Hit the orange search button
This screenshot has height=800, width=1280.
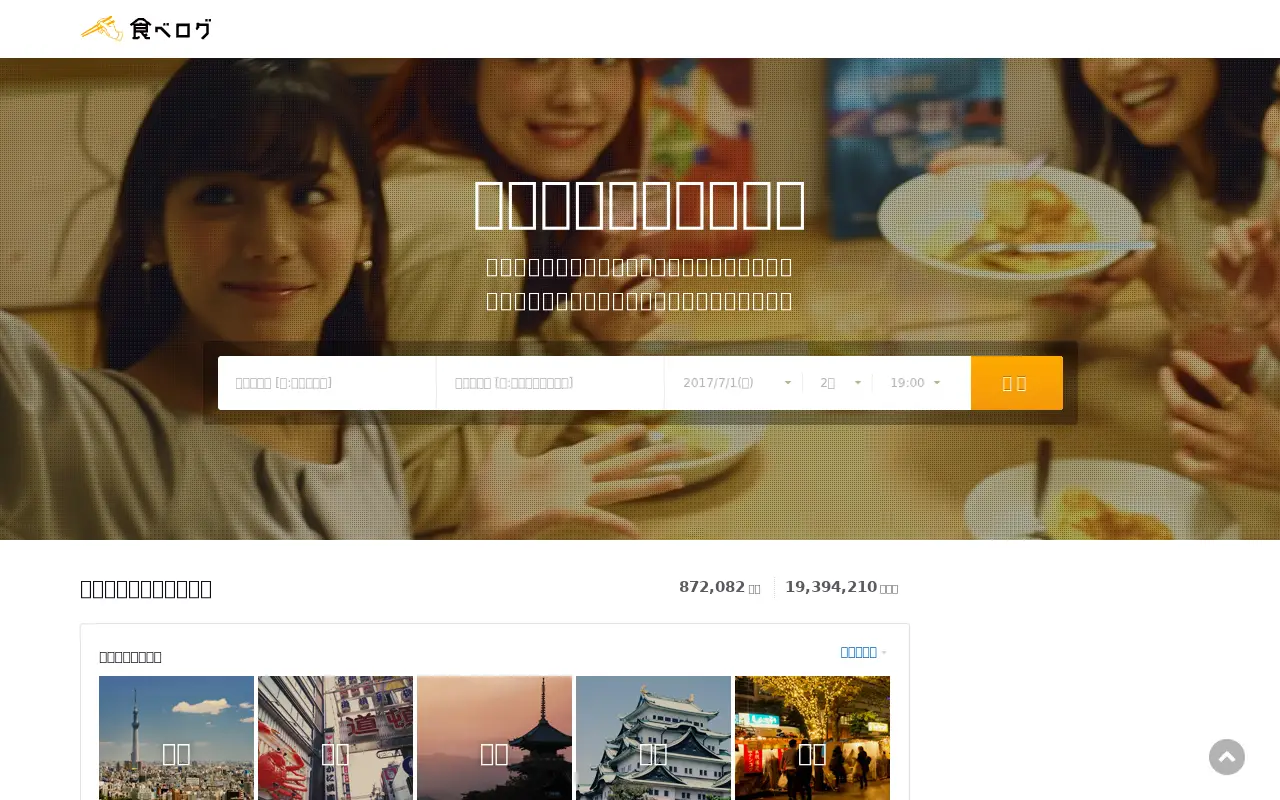(1016, 383)
